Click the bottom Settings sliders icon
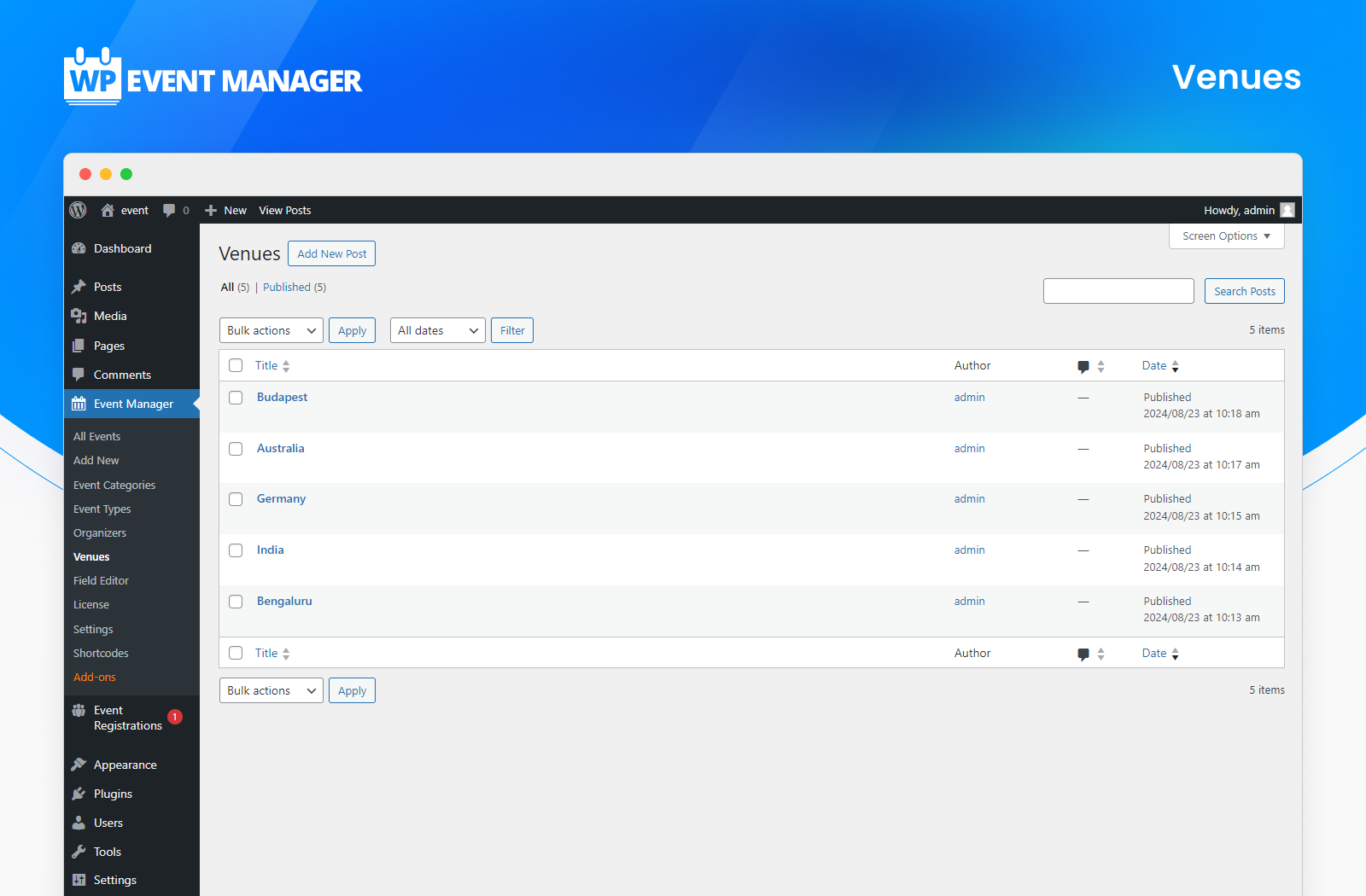Screen dimensions: 1366x896 point(79,880)
